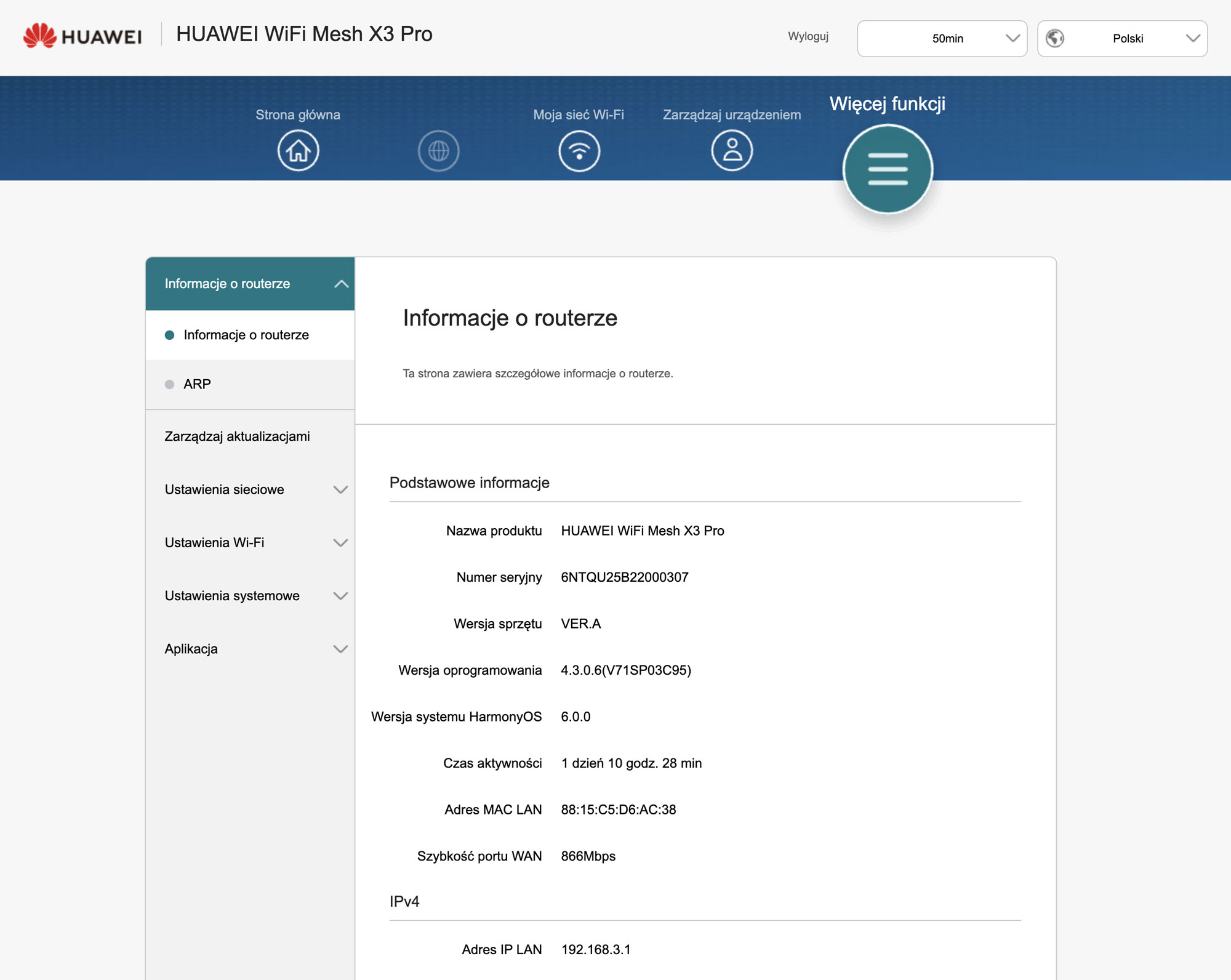The height and width of the screenshot is (980, 1231).
Task: Click Zarządzaj urządzeniem person icon
Action: (732, 151)
